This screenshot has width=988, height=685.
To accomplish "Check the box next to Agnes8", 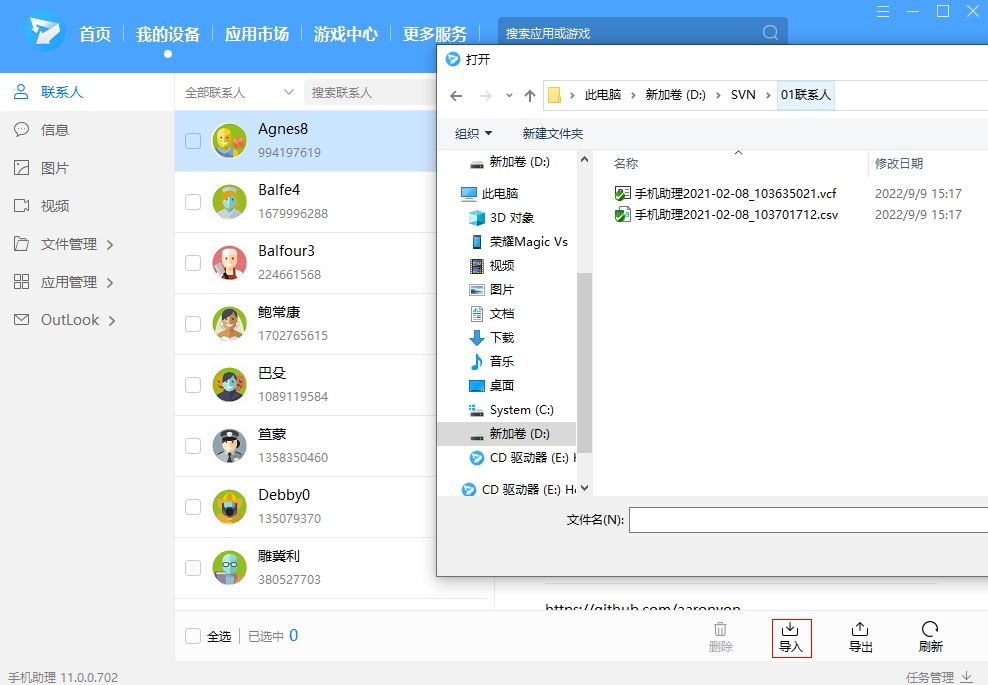I will [193, 141].
